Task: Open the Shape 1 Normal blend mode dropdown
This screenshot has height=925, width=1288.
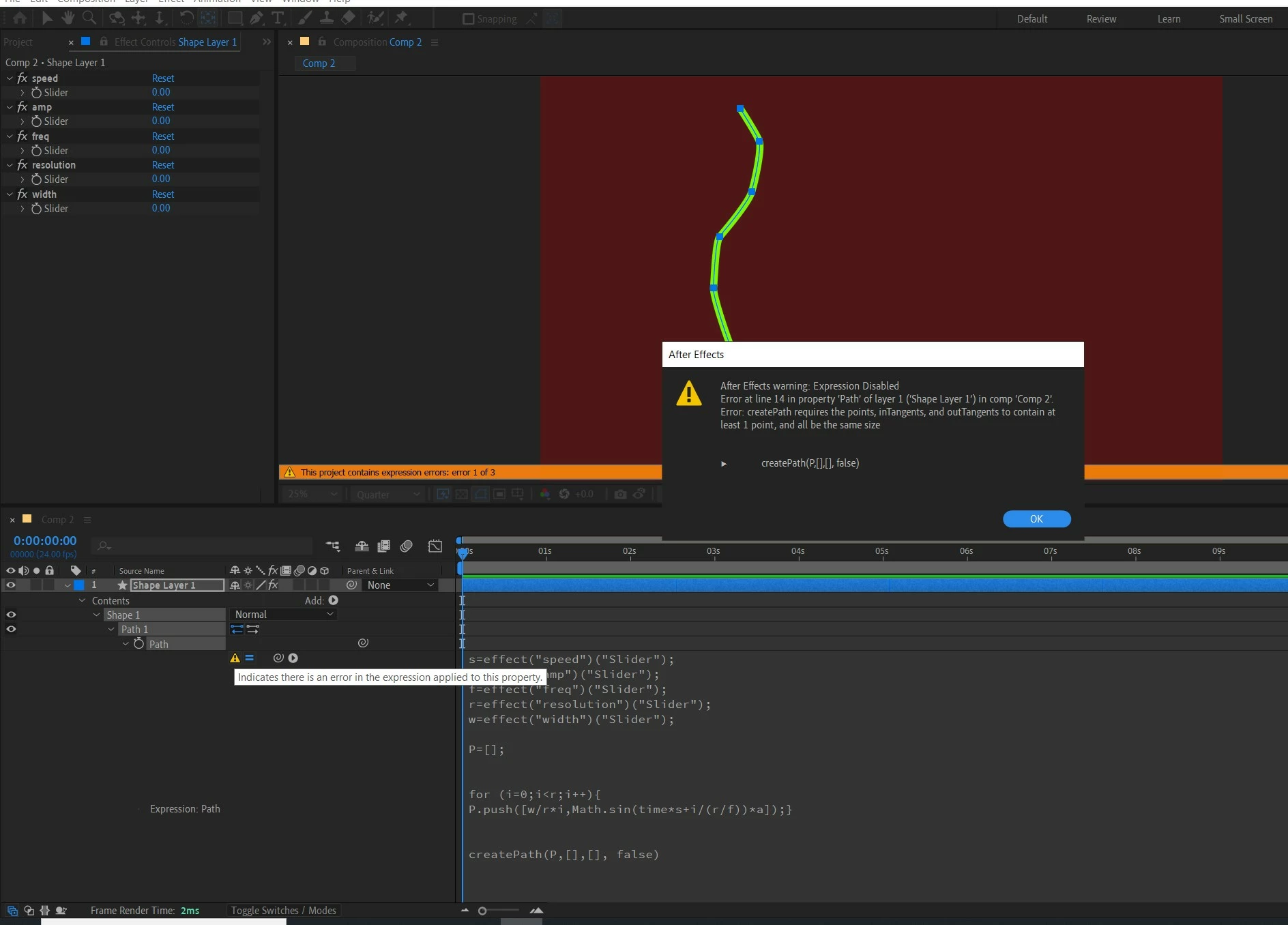Action: click(284, 615)
